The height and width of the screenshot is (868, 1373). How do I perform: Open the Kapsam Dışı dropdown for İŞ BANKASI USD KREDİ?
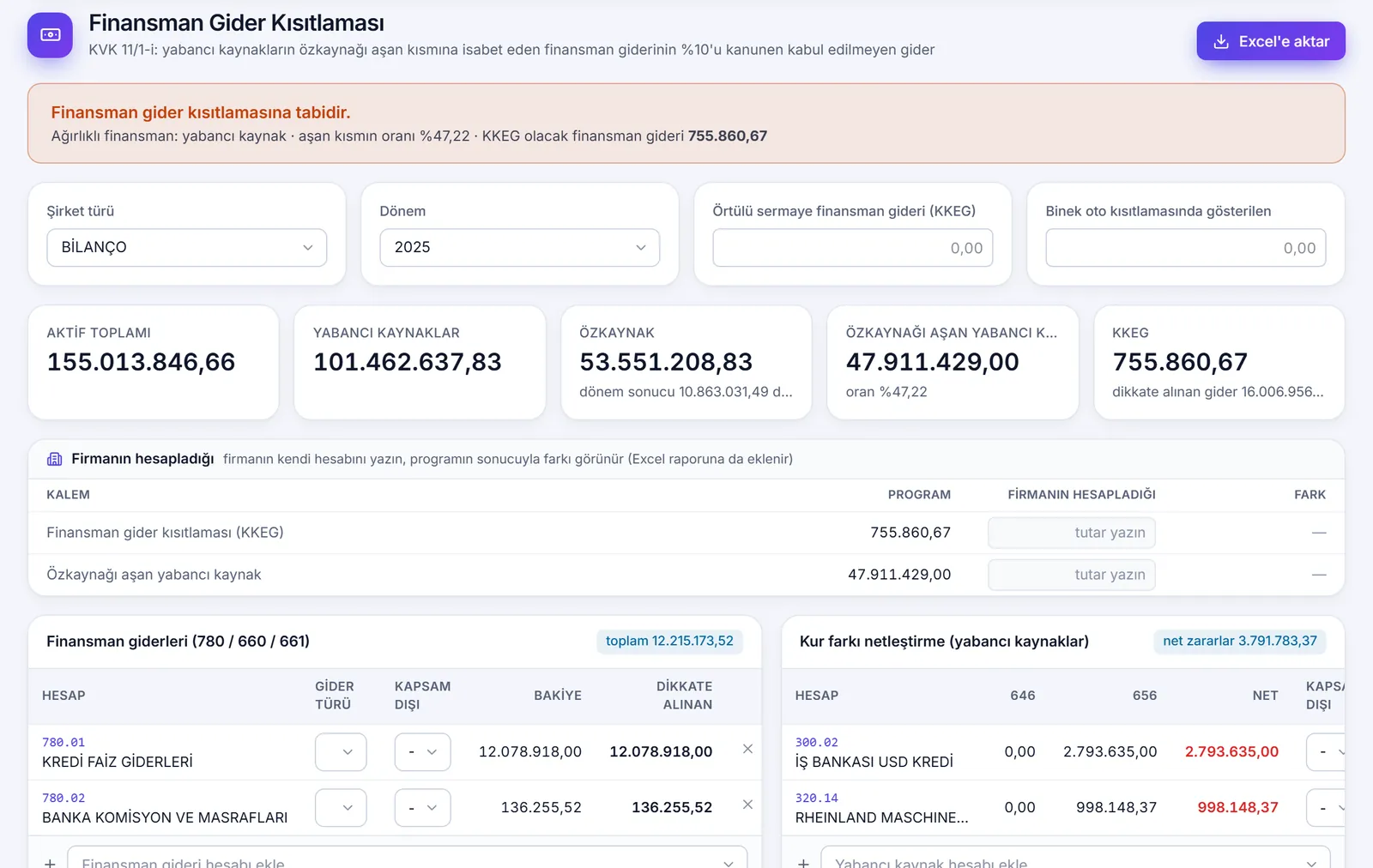(1325, 752)
